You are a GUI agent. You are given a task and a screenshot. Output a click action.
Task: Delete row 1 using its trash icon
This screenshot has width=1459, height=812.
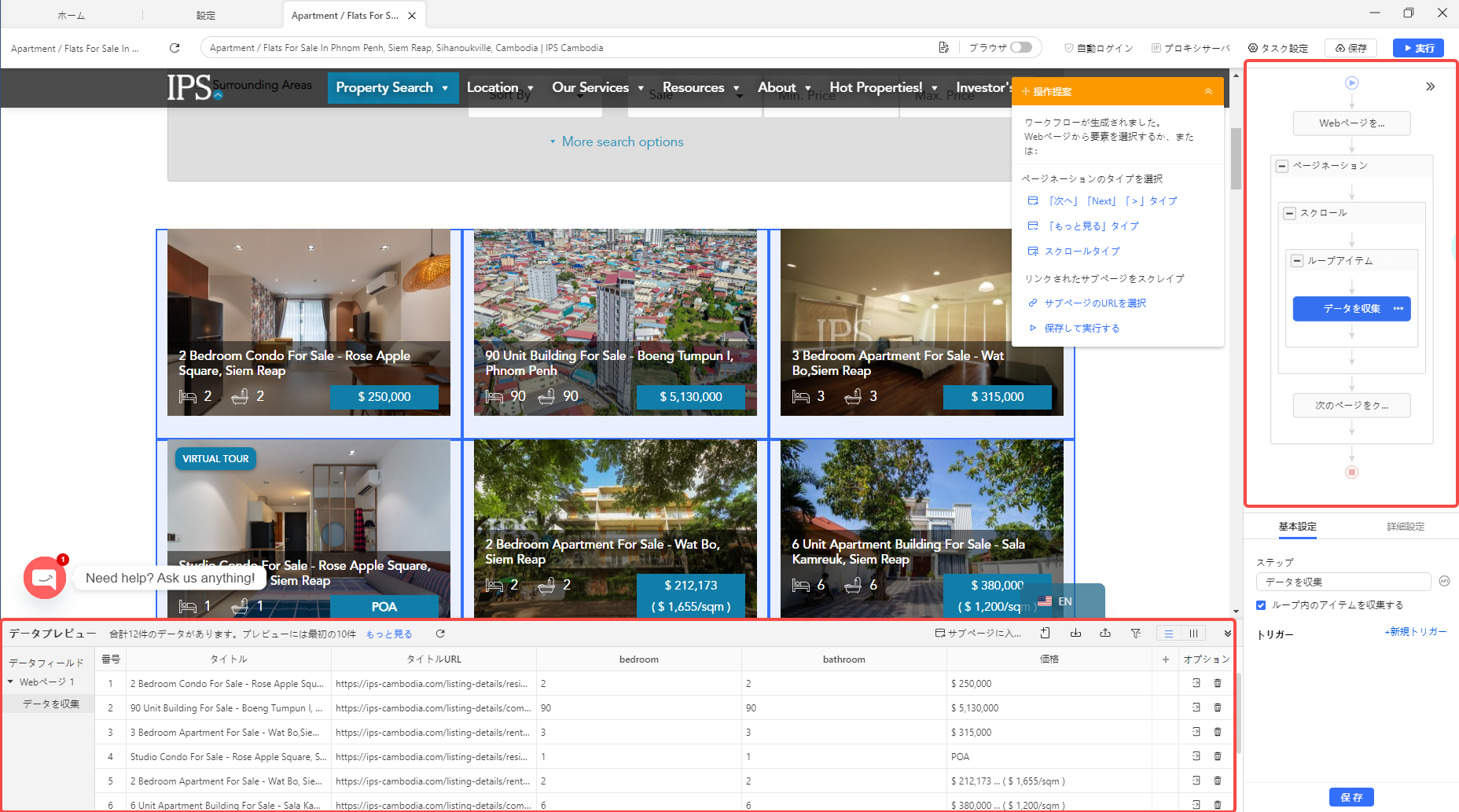(x=1218, y=684)
